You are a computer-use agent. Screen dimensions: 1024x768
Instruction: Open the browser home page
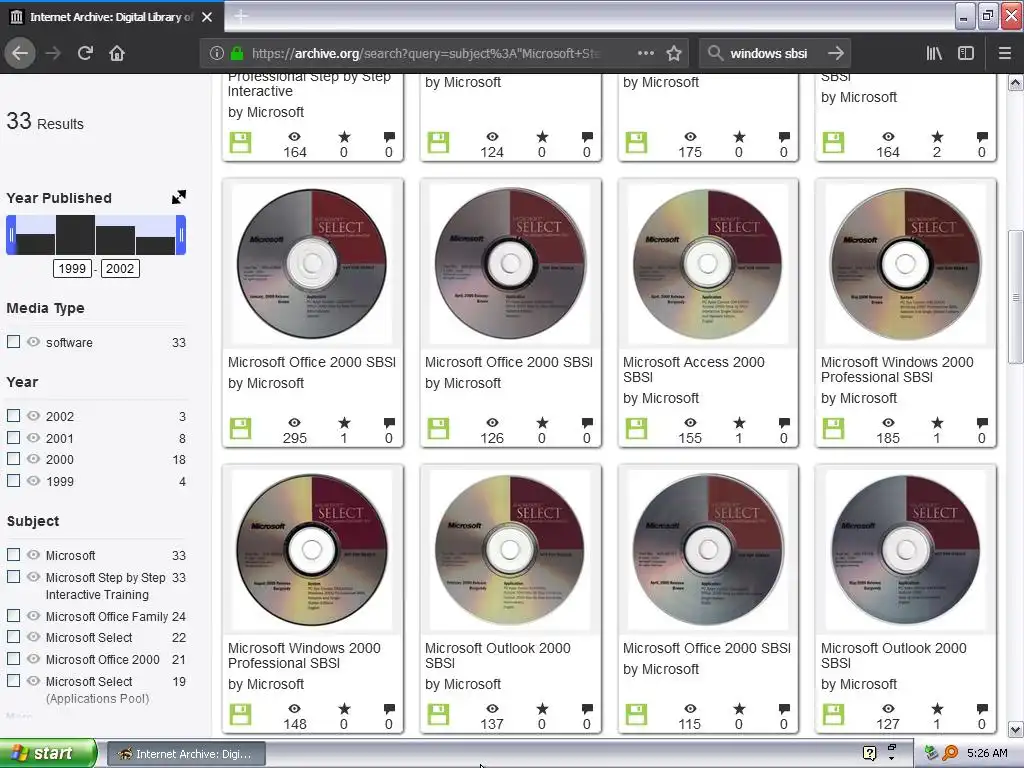click(x=117, y=53)
